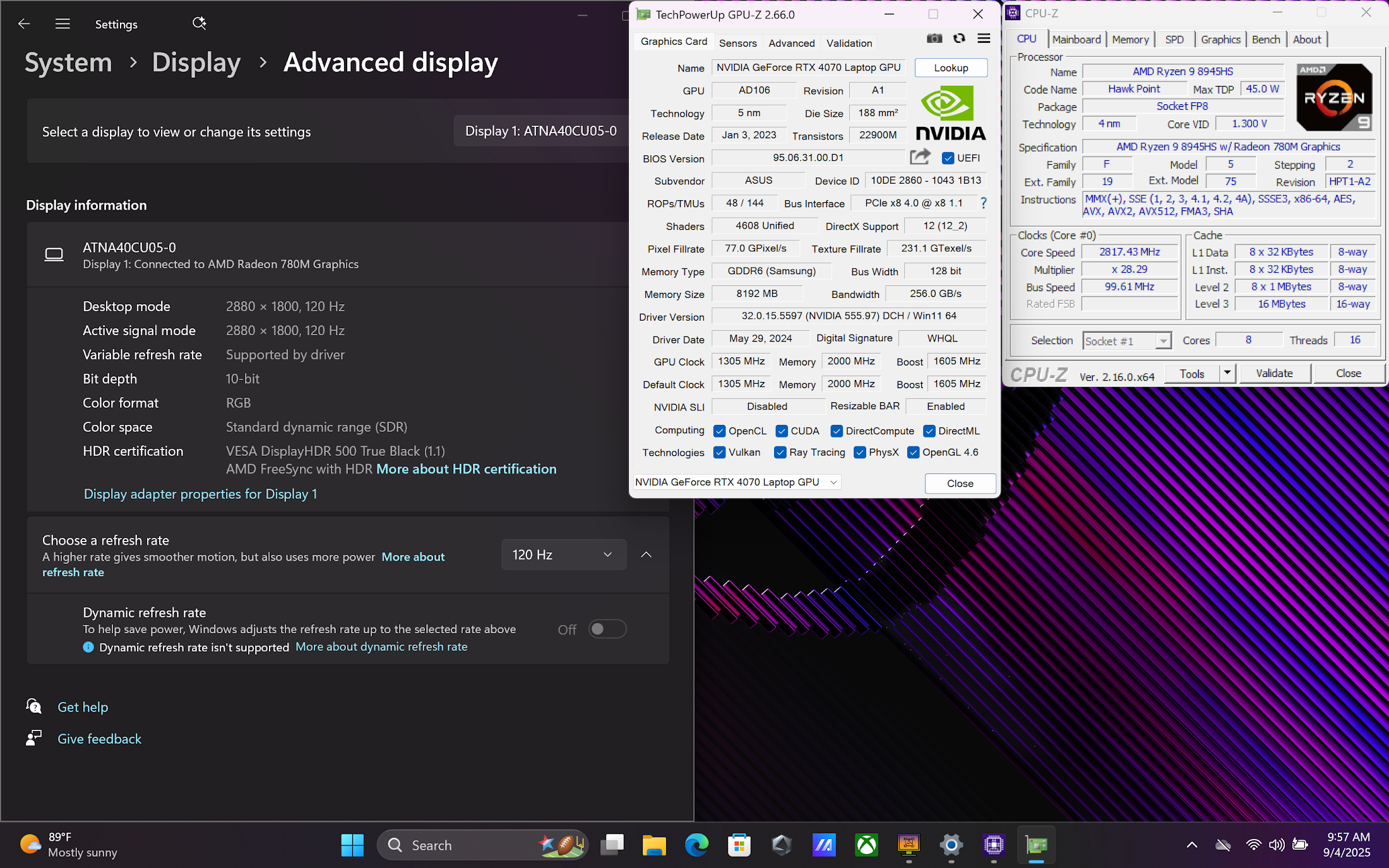Click the GPU-Z screenshot camera icon
1389x868 pixels.
[934, 39]
